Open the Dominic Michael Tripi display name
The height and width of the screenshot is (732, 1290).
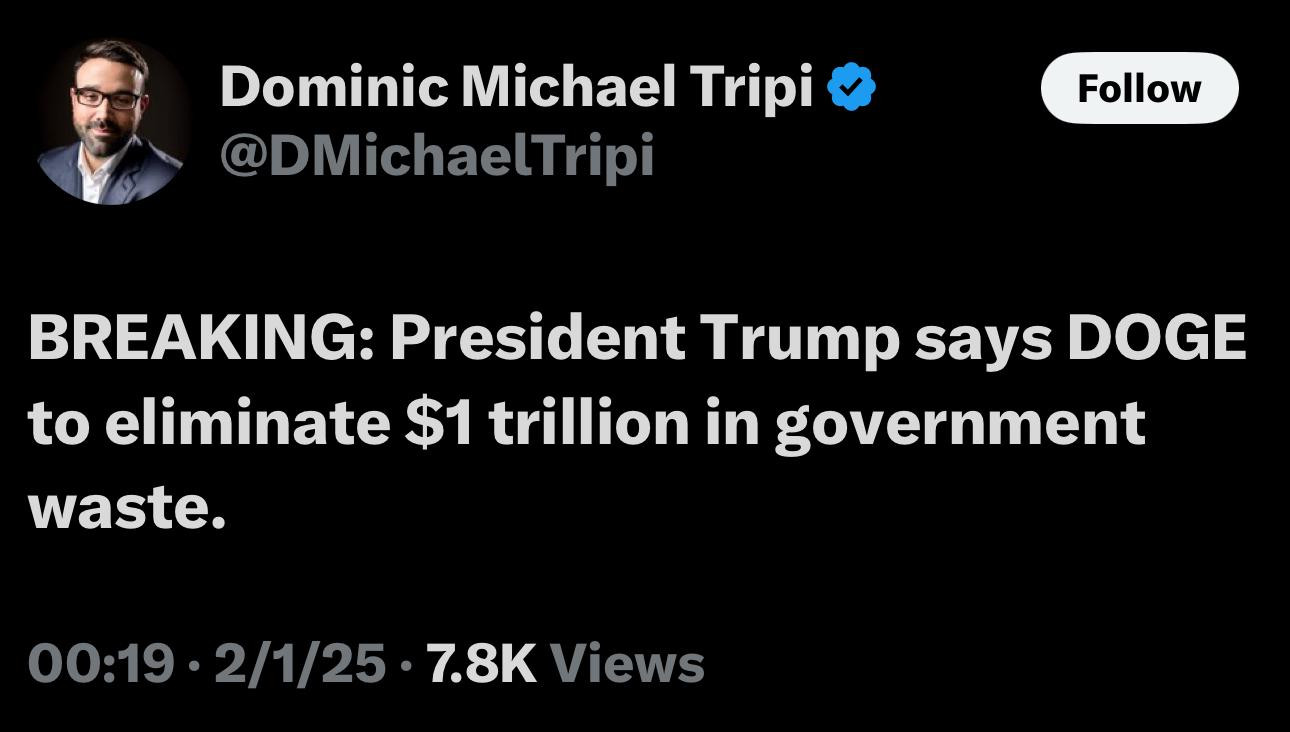tap(516, 88)
